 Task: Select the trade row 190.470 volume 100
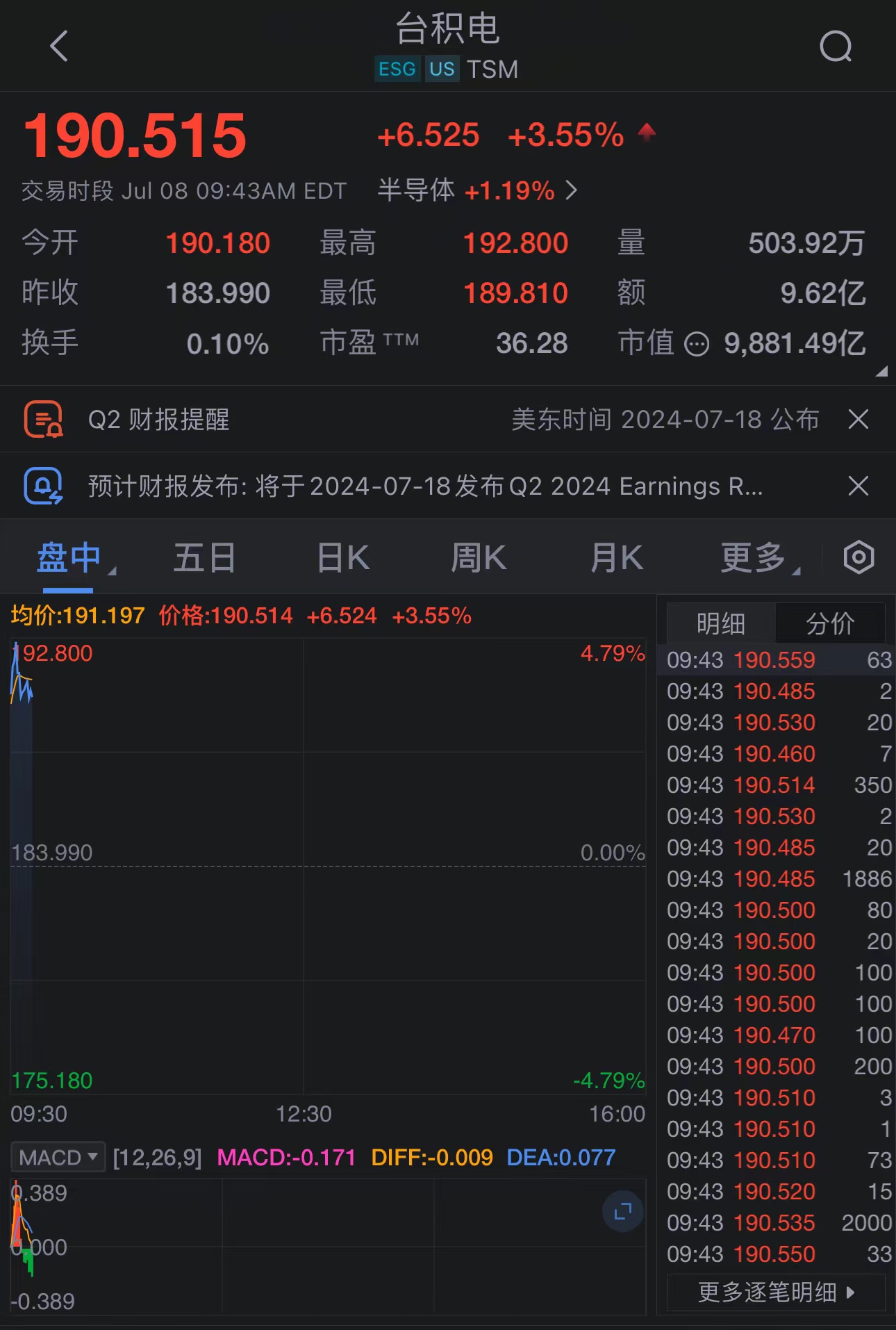[776, 1035]
